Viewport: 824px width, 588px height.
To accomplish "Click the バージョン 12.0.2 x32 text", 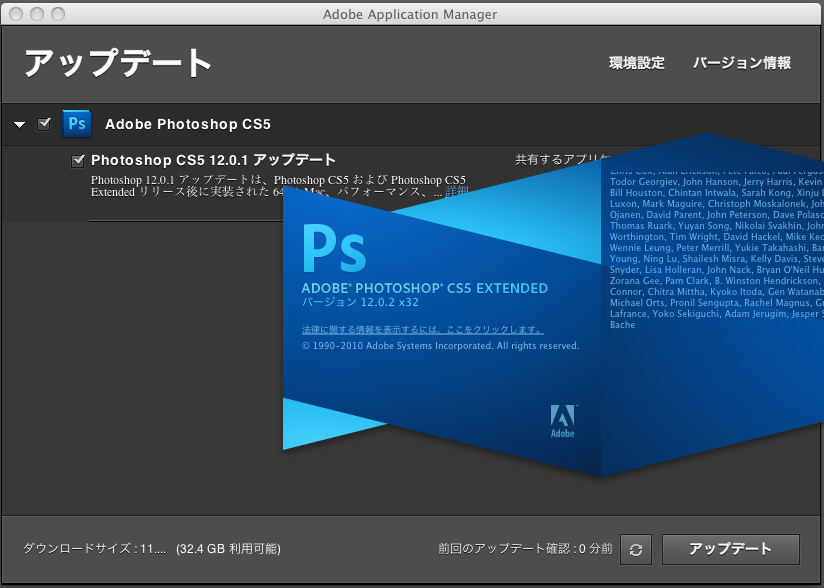I will pyautogui.click(x=360, y=302).
